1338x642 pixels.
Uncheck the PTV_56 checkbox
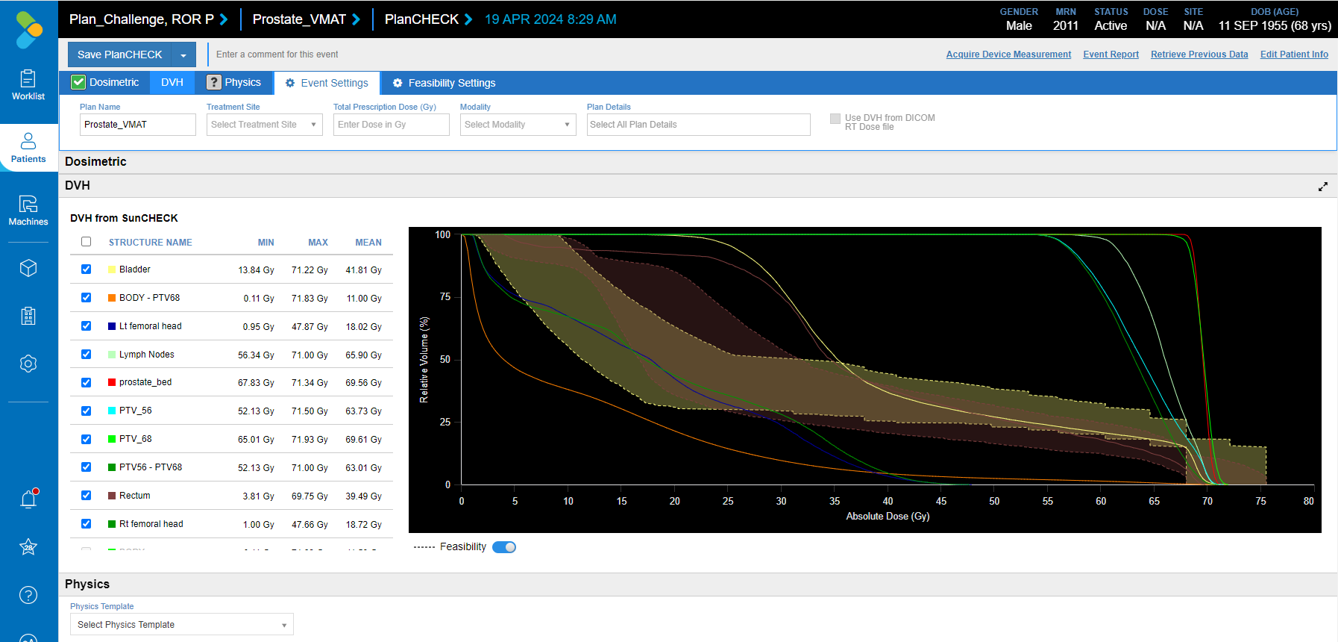(x=86, y=410)
